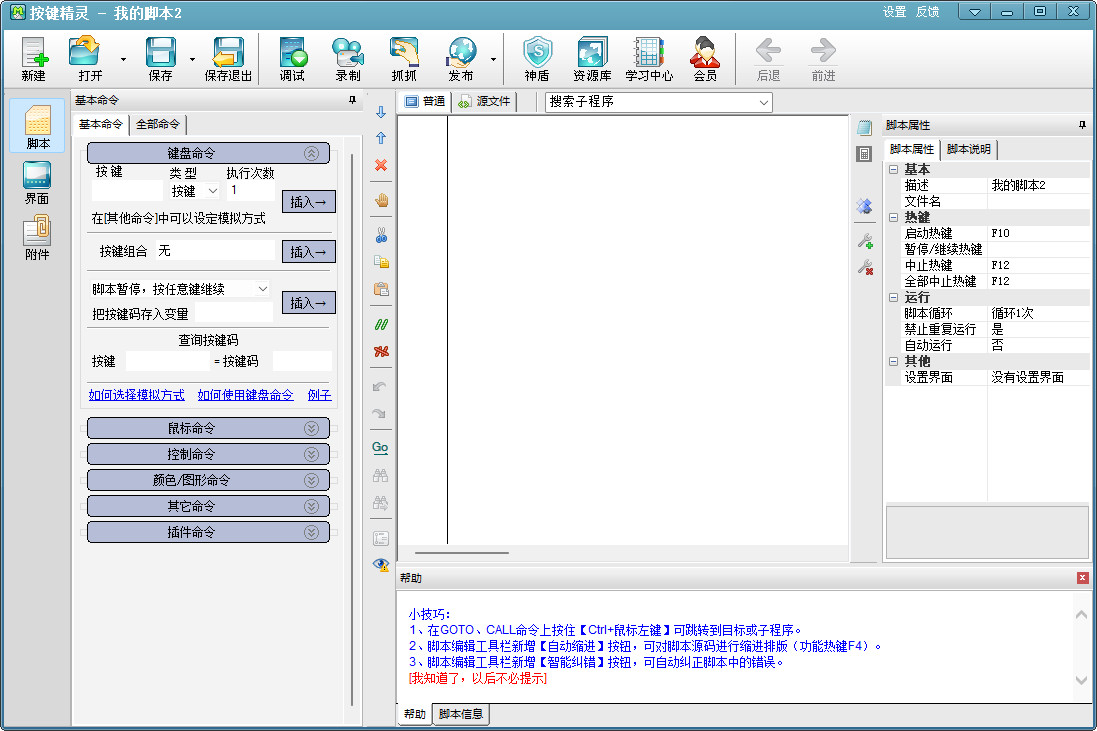The width and height of the screenshot is (1097, 731).
Task: Close the 帮助 panel with red X
Action: click(1082, 578)
